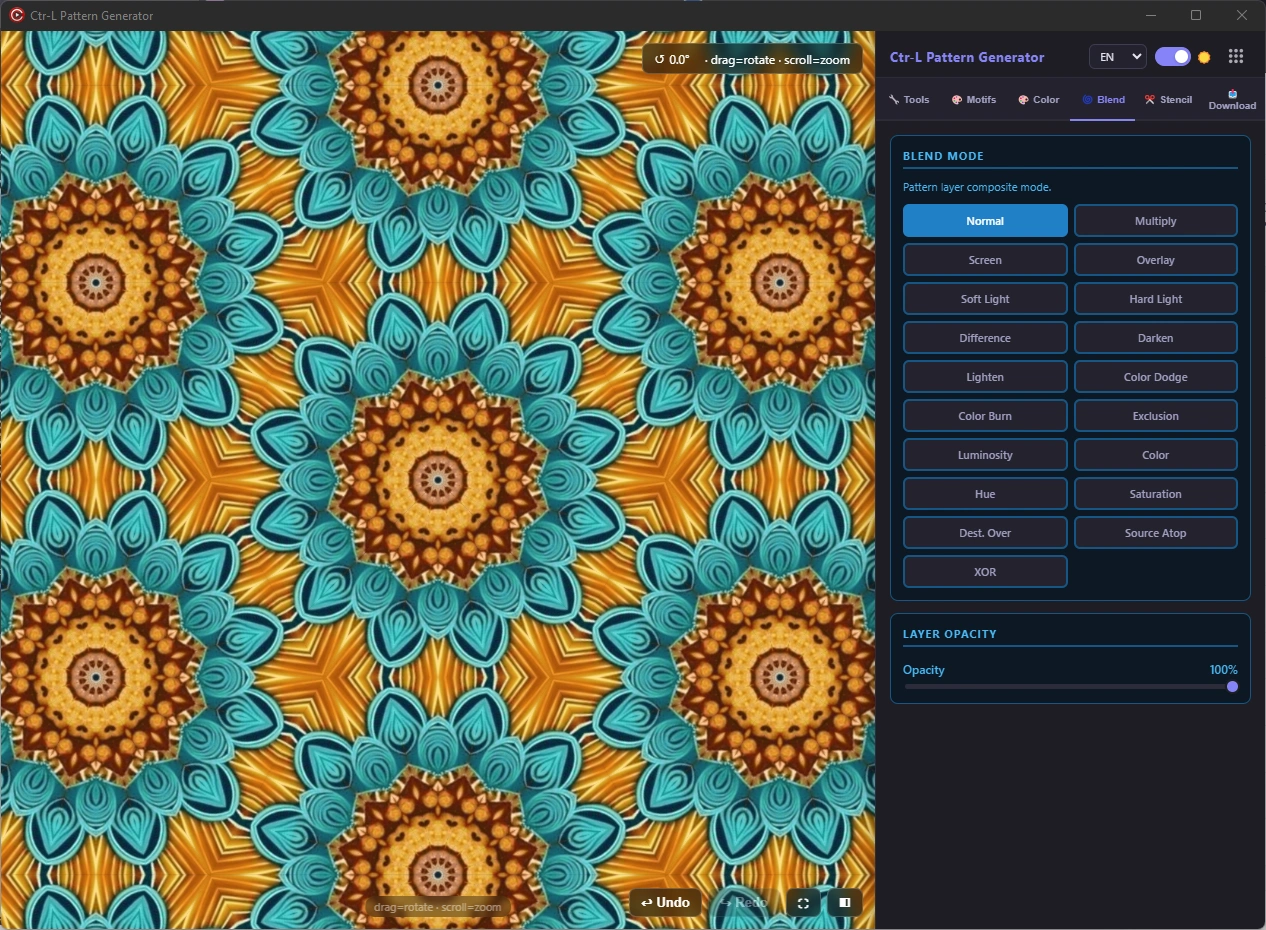Click the Ctr-L app logo in title bar

coord(17,15)
